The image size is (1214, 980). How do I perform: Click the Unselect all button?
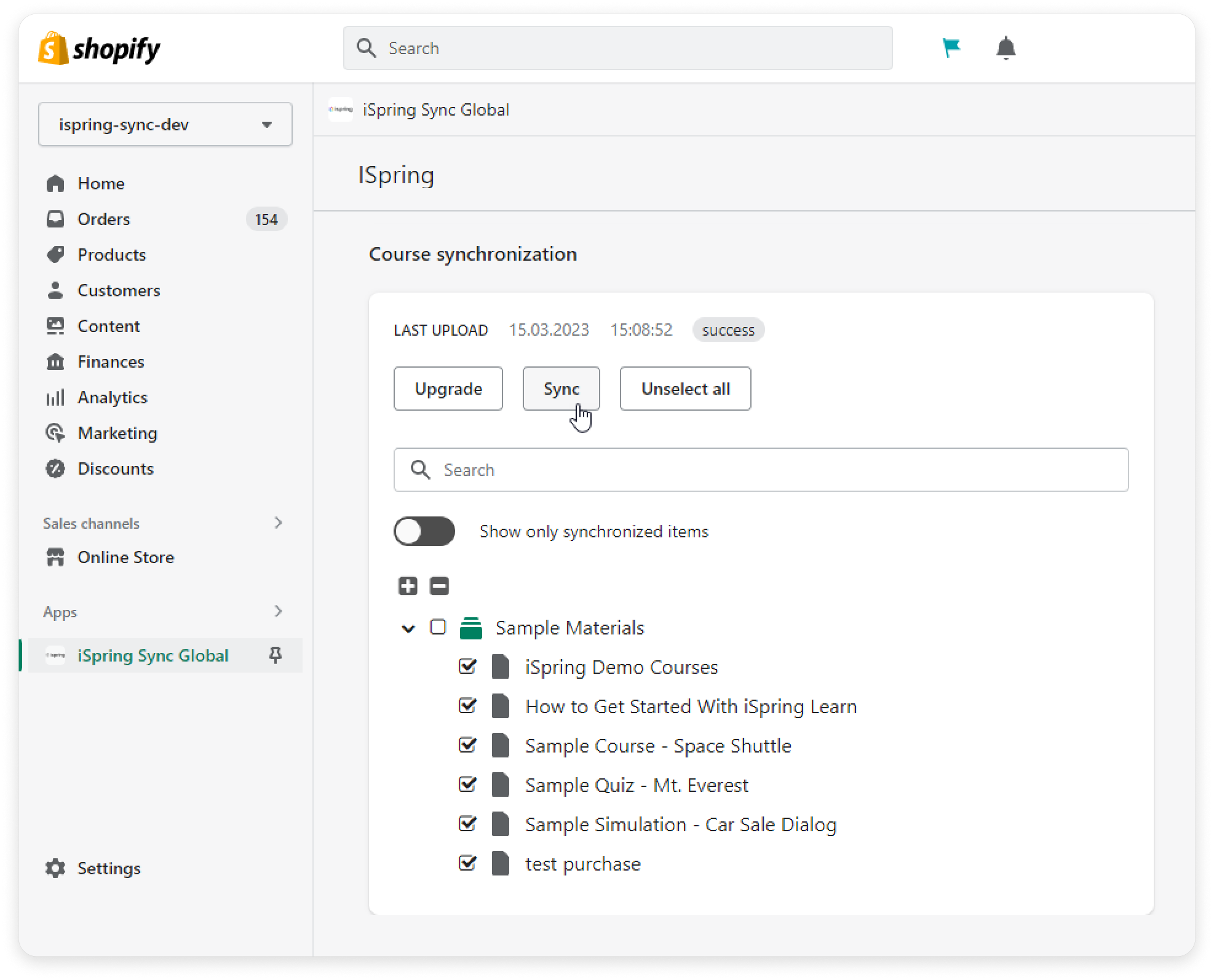coord(685,389)
